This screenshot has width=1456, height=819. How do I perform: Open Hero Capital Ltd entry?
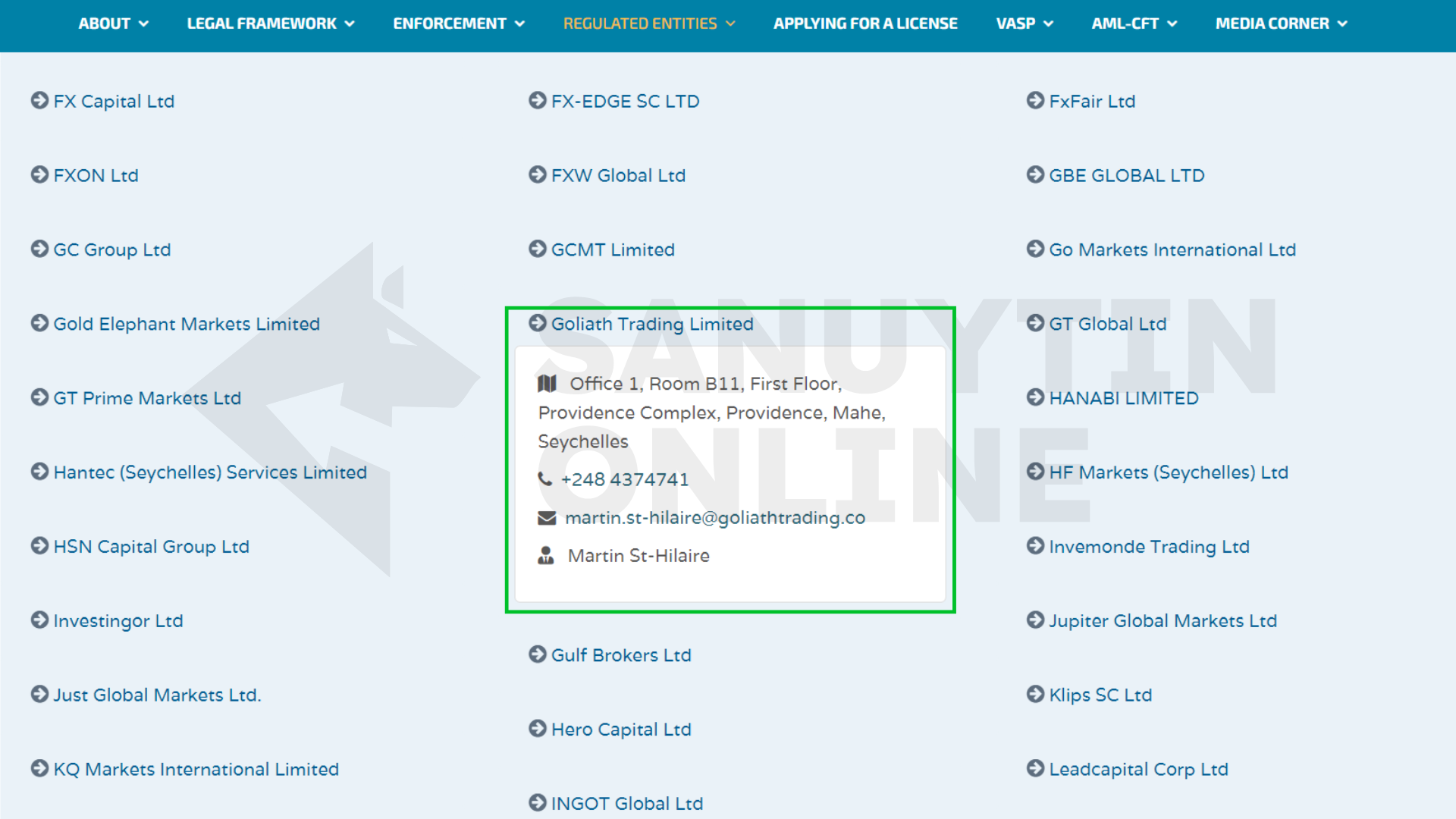pos(621,730)
